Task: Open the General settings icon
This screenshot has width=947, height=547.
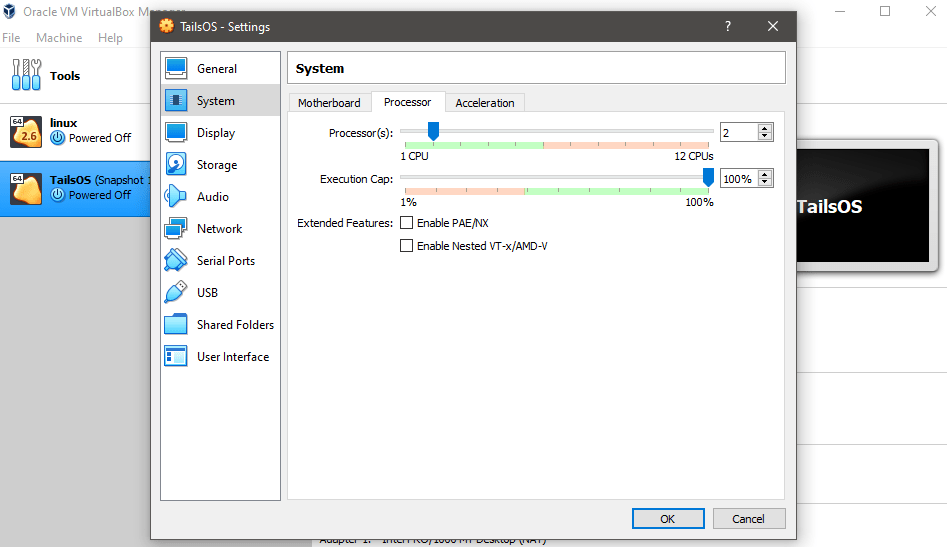Action: pyautogui.click(x=176, y=68)
